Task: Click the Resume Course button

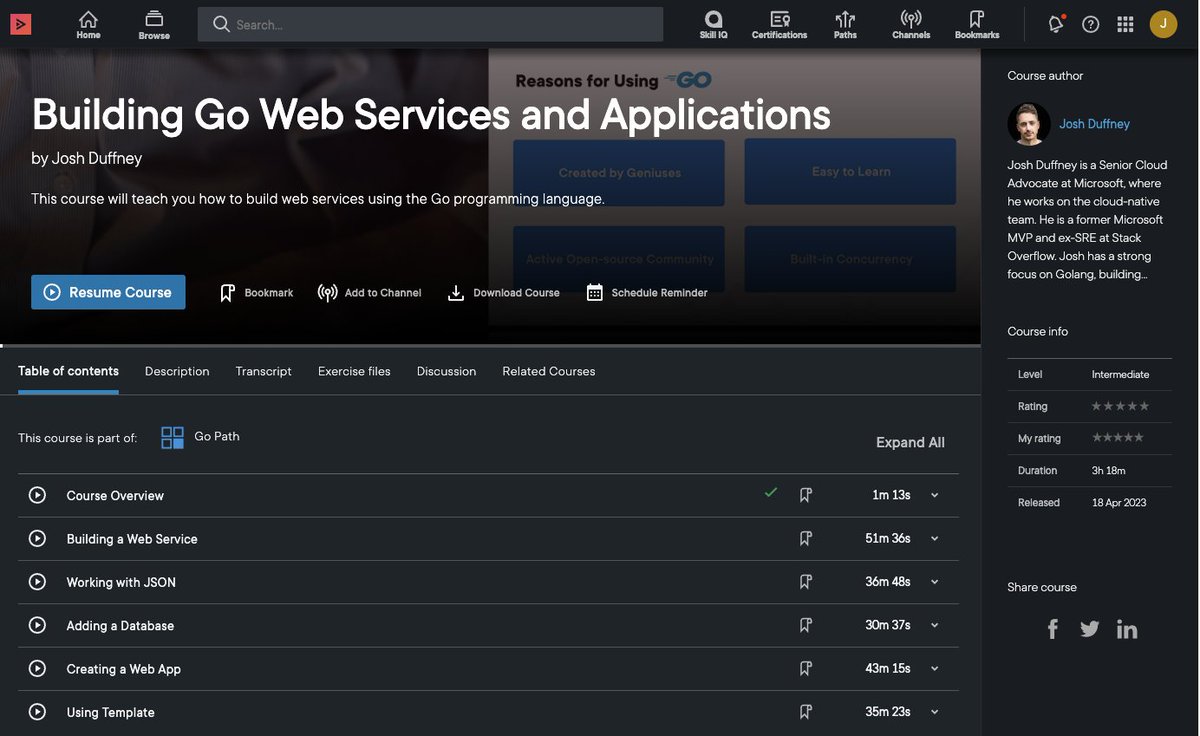Action: coord(108,292)
